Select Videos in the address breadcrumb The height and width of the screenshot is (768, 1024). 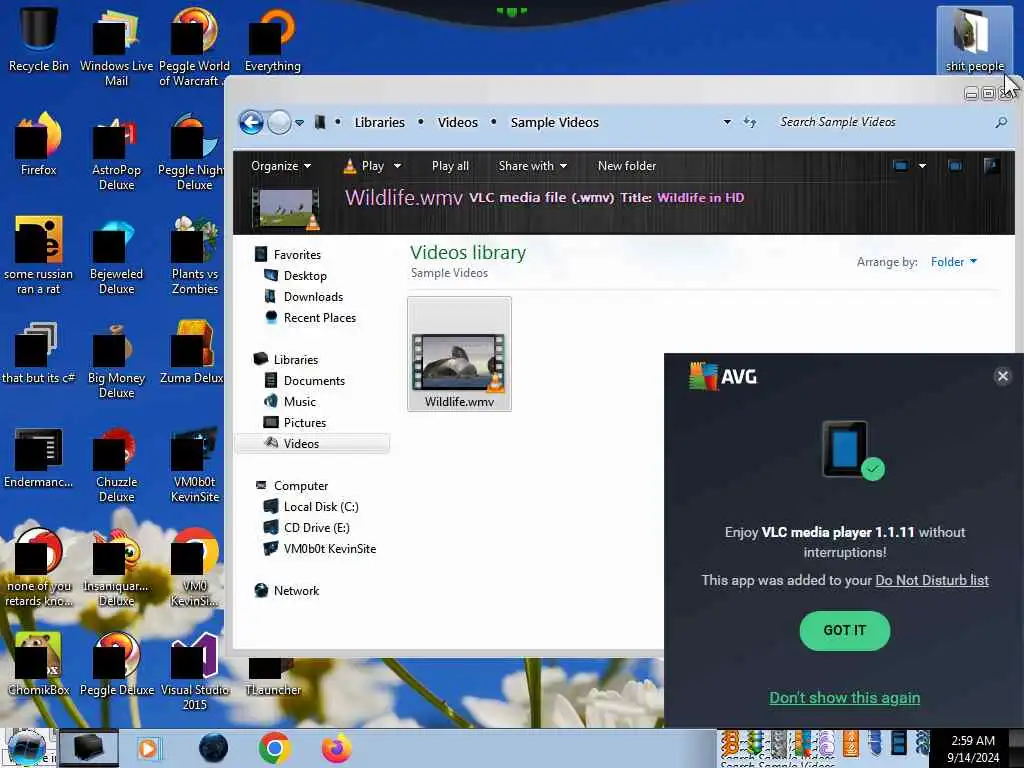point(457,122)
